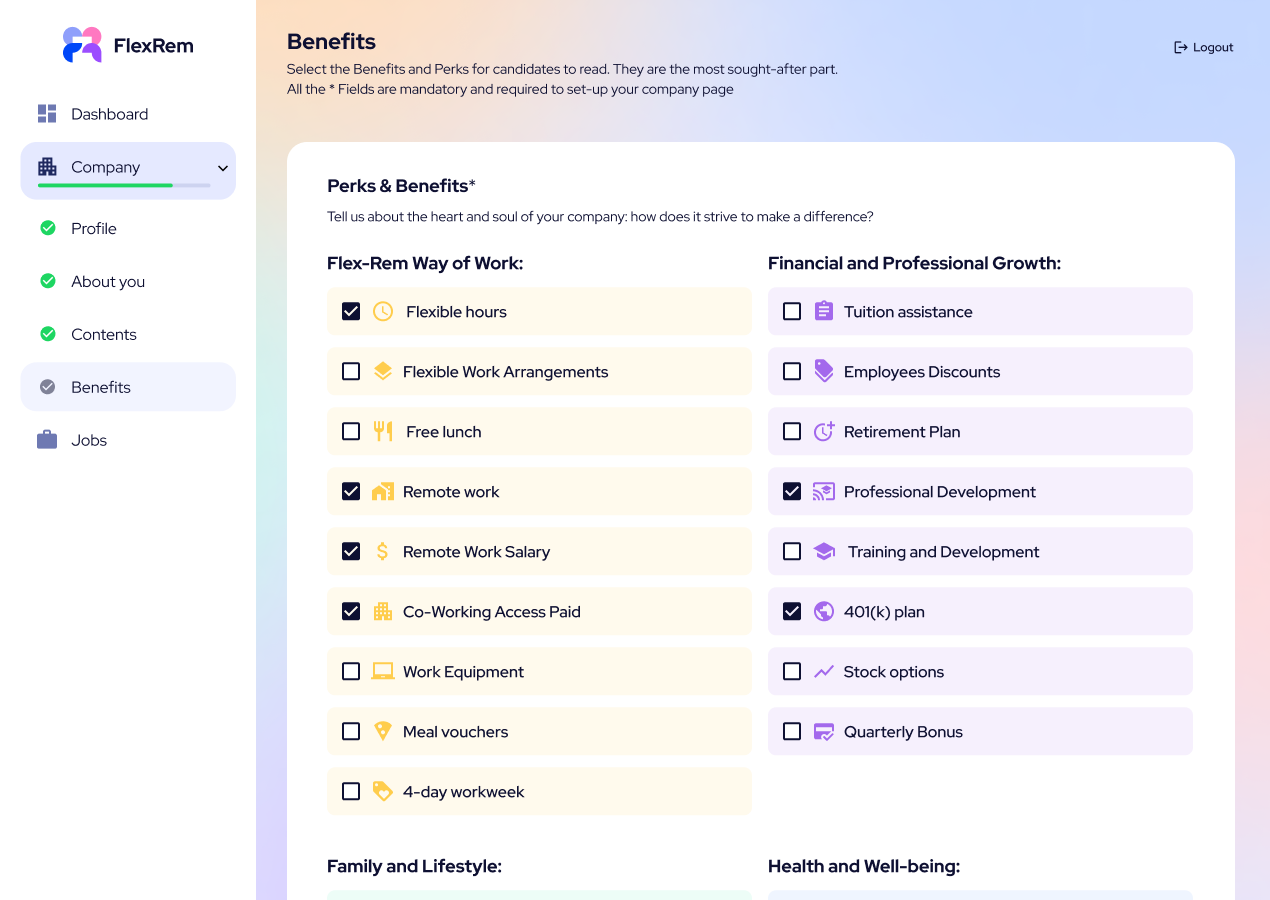Tick the 4-day workweek checkbox
The image size is (1270, 900).
[x=351, y=791]
